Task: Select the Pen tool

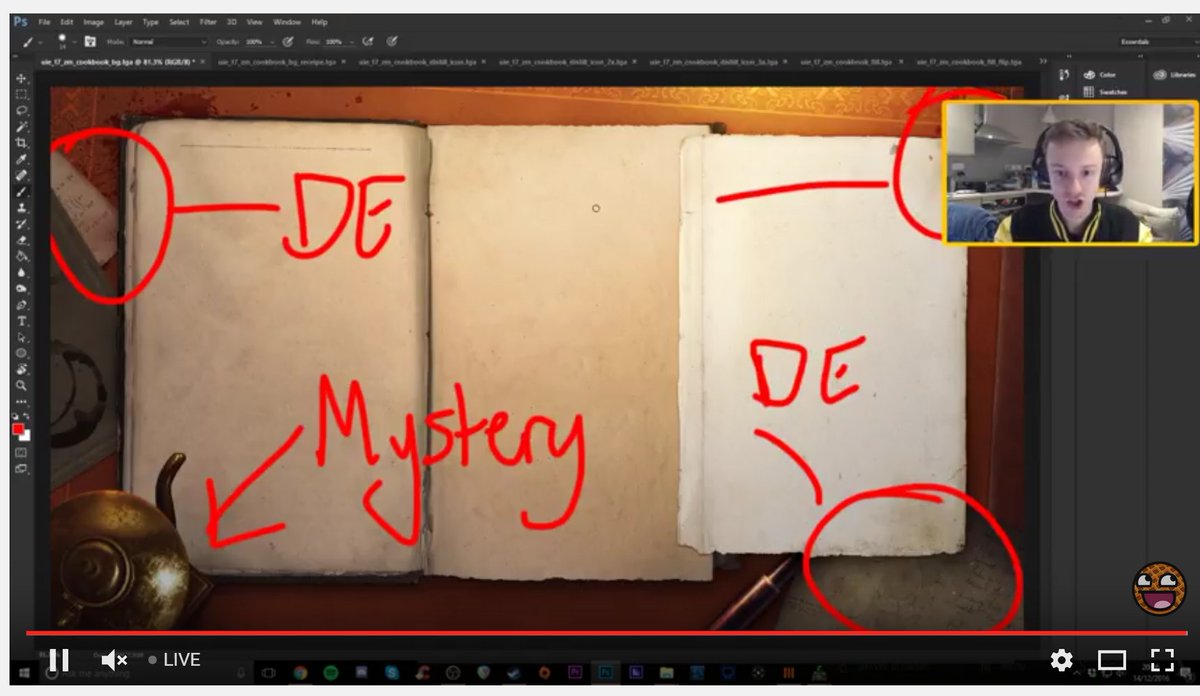Action: click(x=22, y=304)
